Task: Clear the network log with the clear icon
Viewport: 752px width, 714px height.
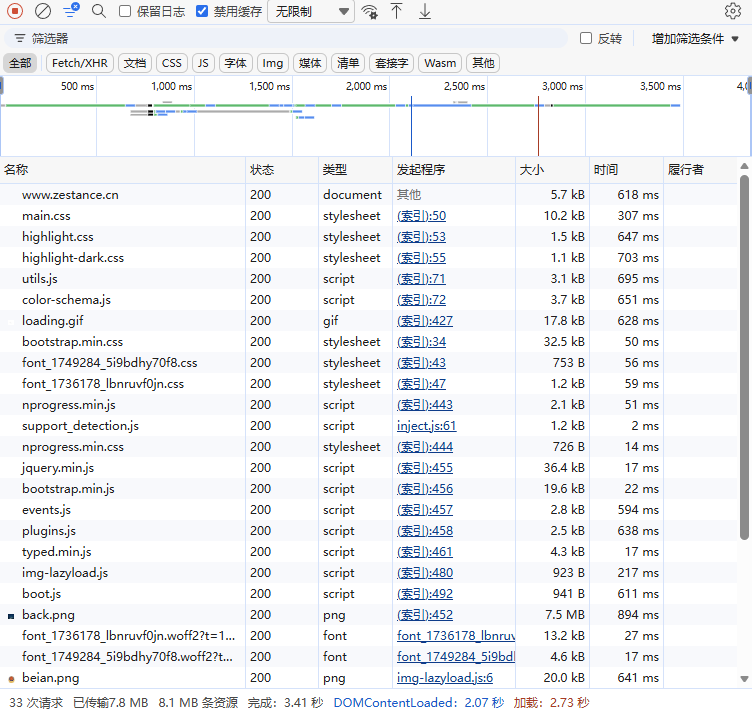Action: tap(43, 11)
